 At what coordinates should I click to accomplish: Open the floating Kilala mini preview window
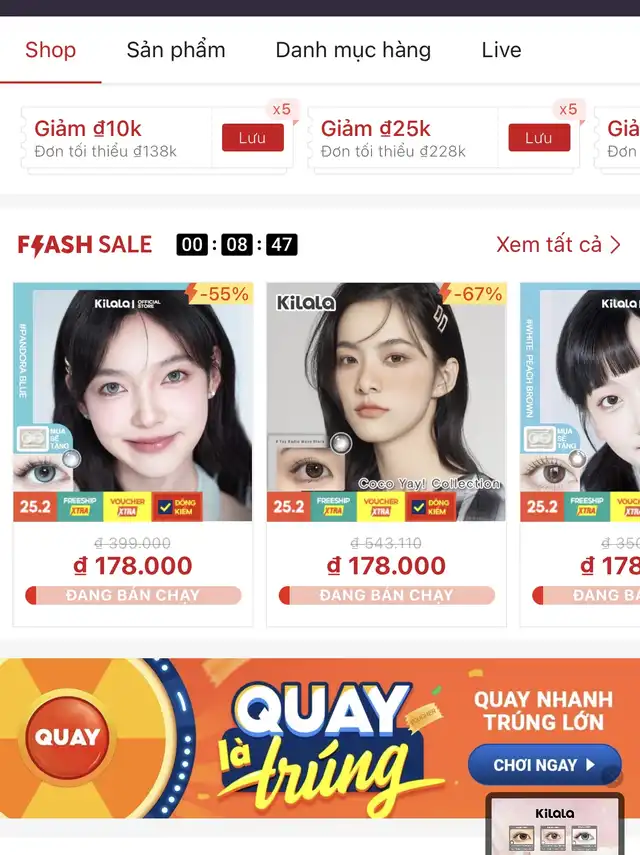click(x=555, y=824)
